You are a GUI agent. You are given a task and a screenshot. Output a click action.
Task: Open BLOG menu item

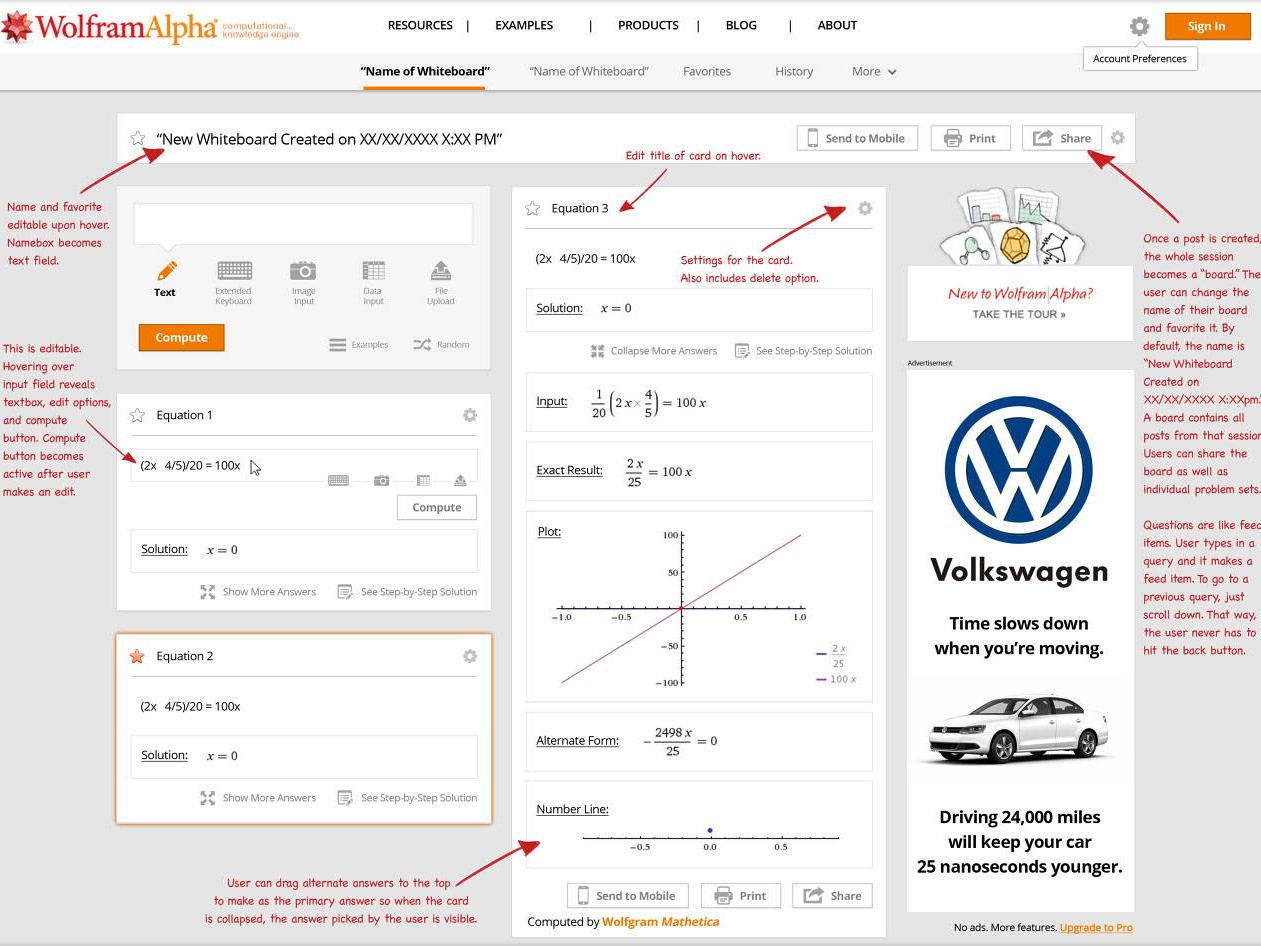[x=741, y=25]
